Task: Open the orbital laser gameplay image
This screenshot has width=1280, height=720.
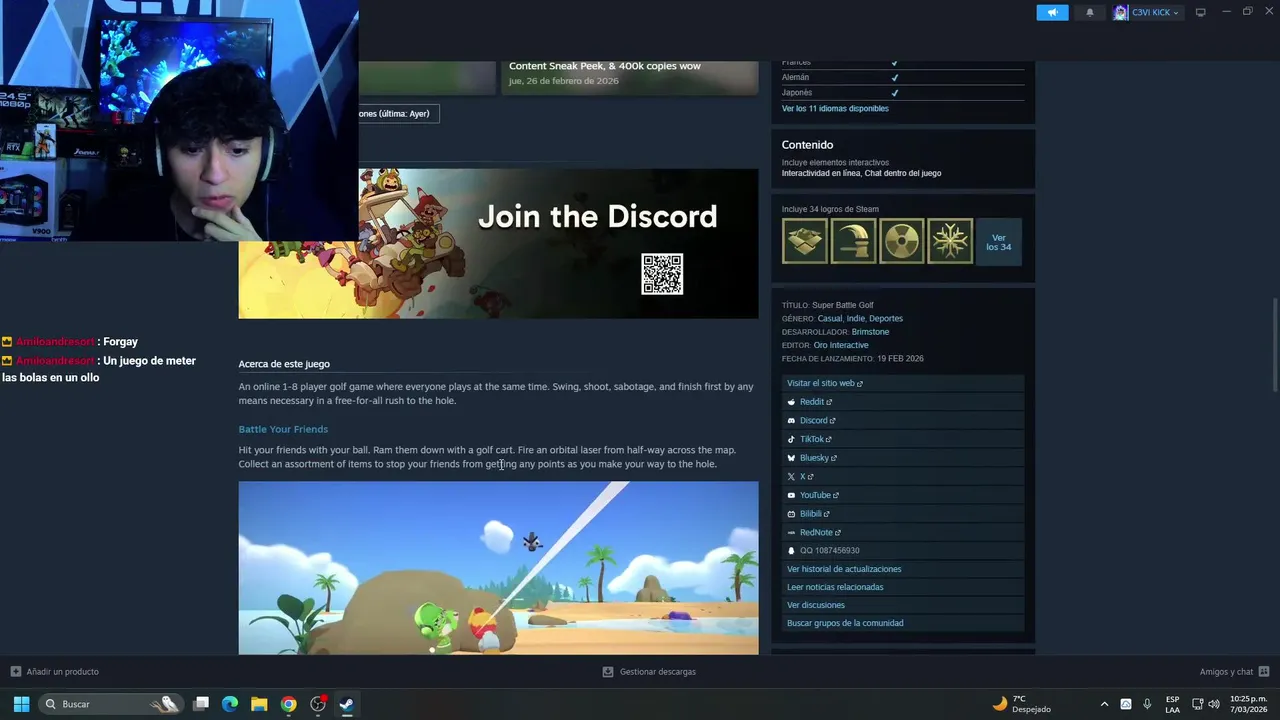Action: (498, 568)
